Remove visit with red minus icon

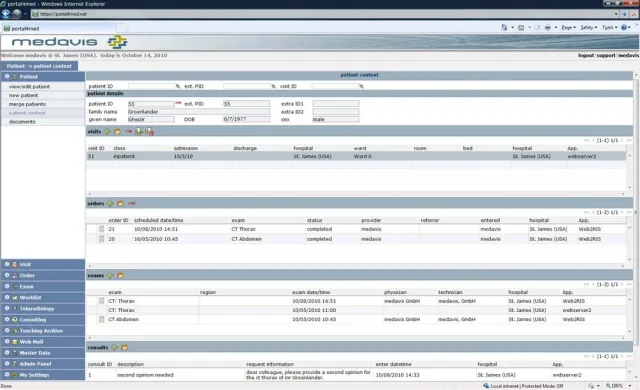[x=128, y=131]
